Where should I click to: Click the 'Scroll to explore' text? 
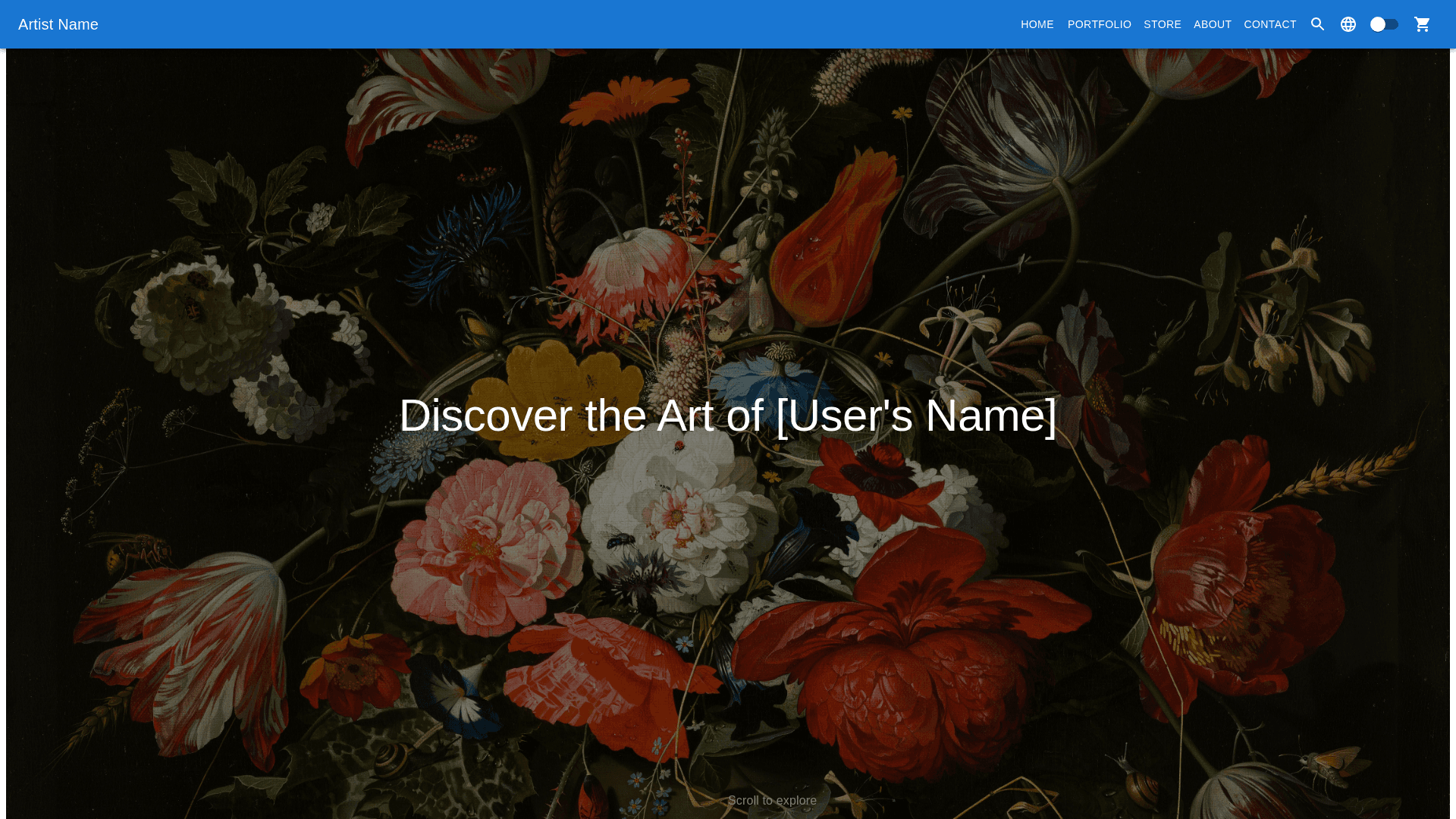(x=771, y=800)
